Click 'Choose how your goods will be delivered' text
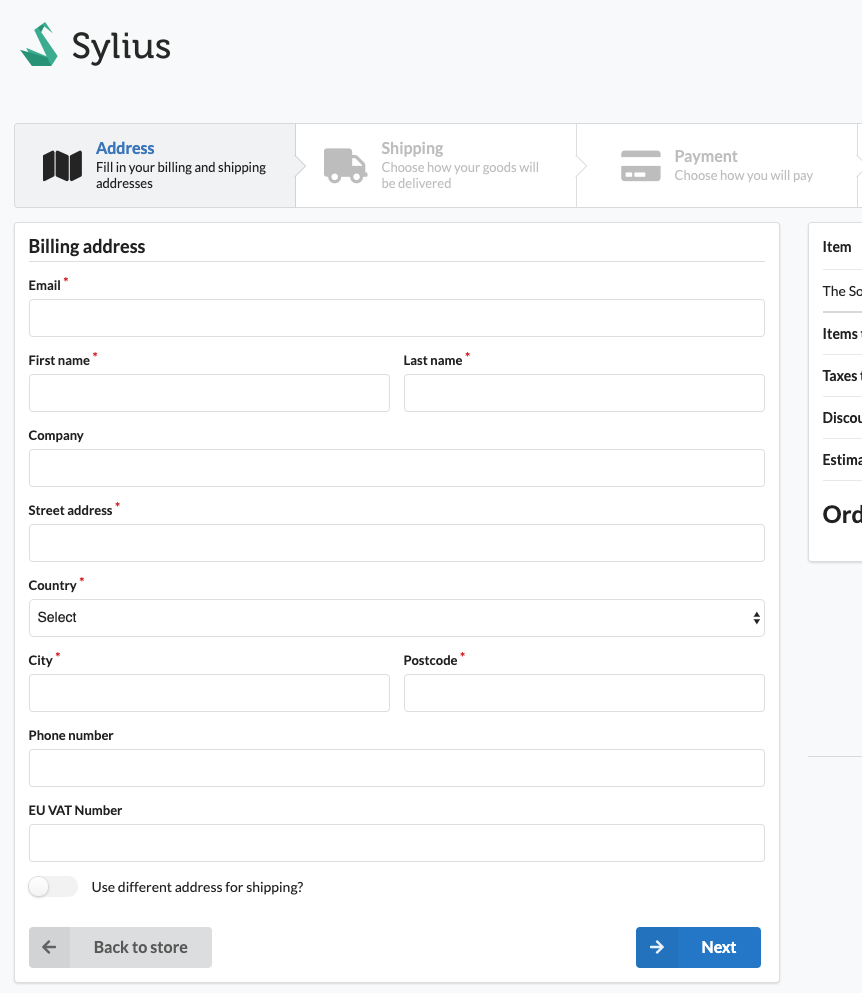This screenshot has width=862, height=993. (x=460, y=175)
